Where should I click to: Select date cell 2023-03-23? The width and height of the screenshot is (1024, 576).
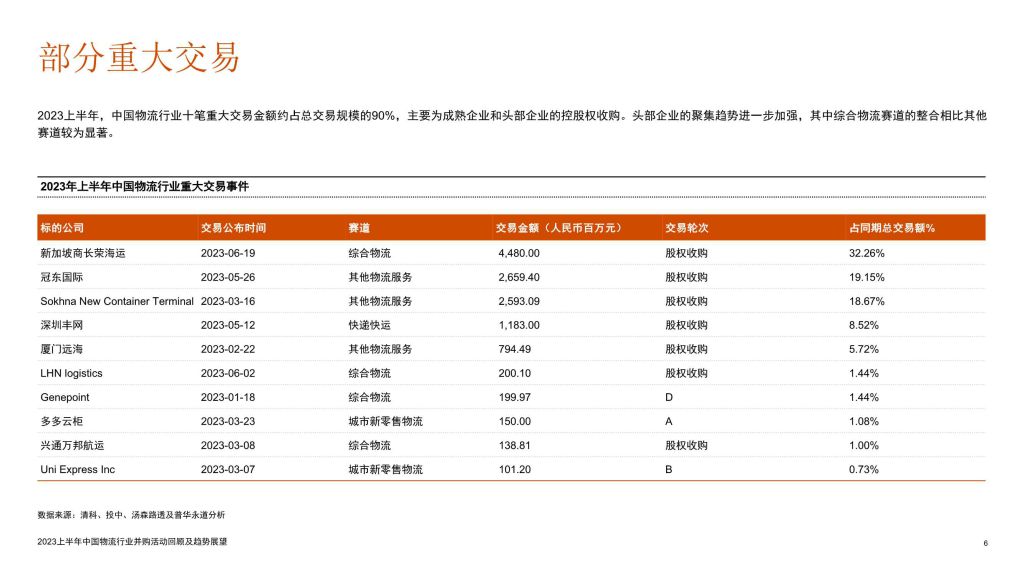[228, 421]
